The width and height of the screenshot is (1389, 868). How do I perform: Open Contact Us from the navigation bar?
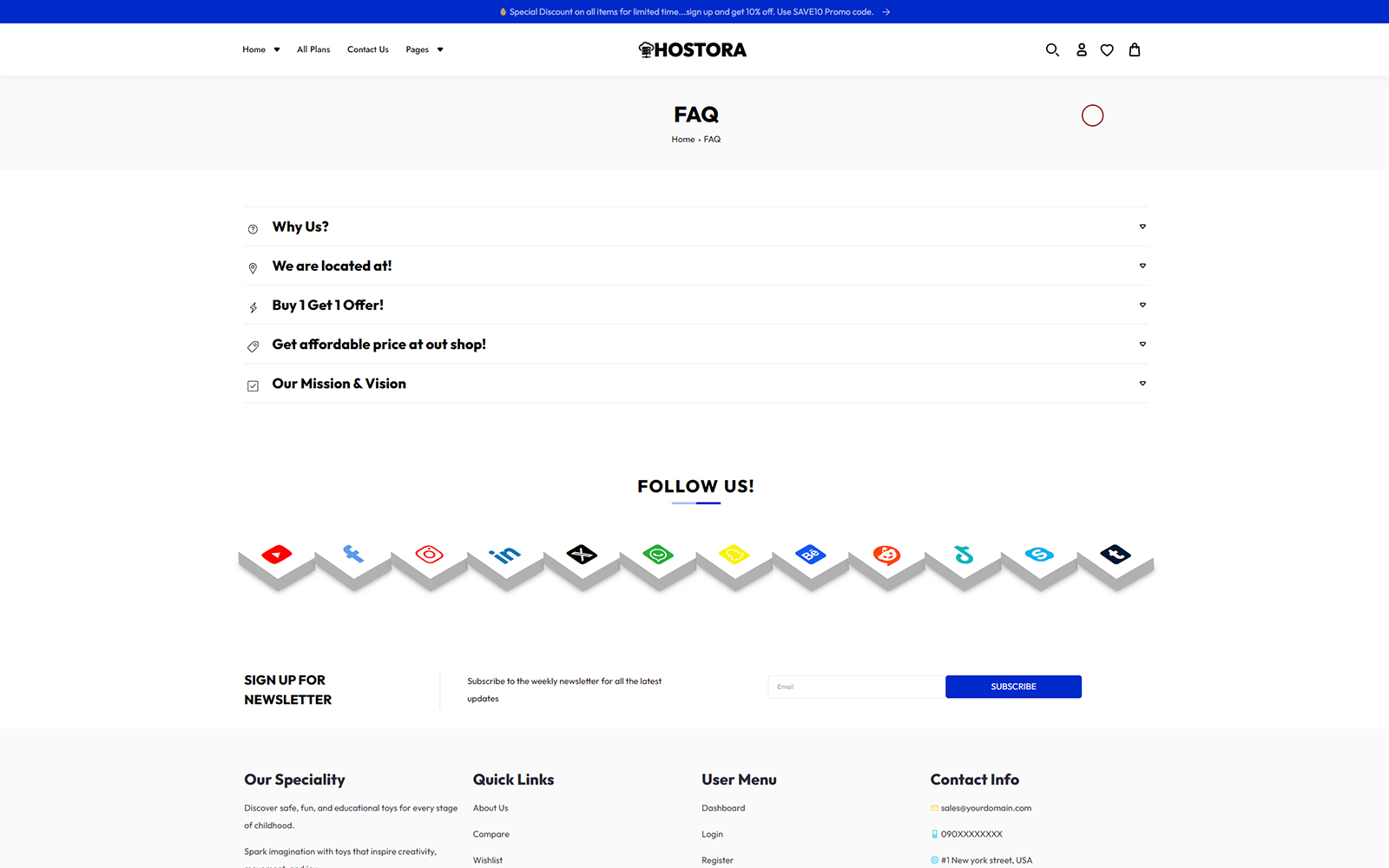tap(368, 49)
